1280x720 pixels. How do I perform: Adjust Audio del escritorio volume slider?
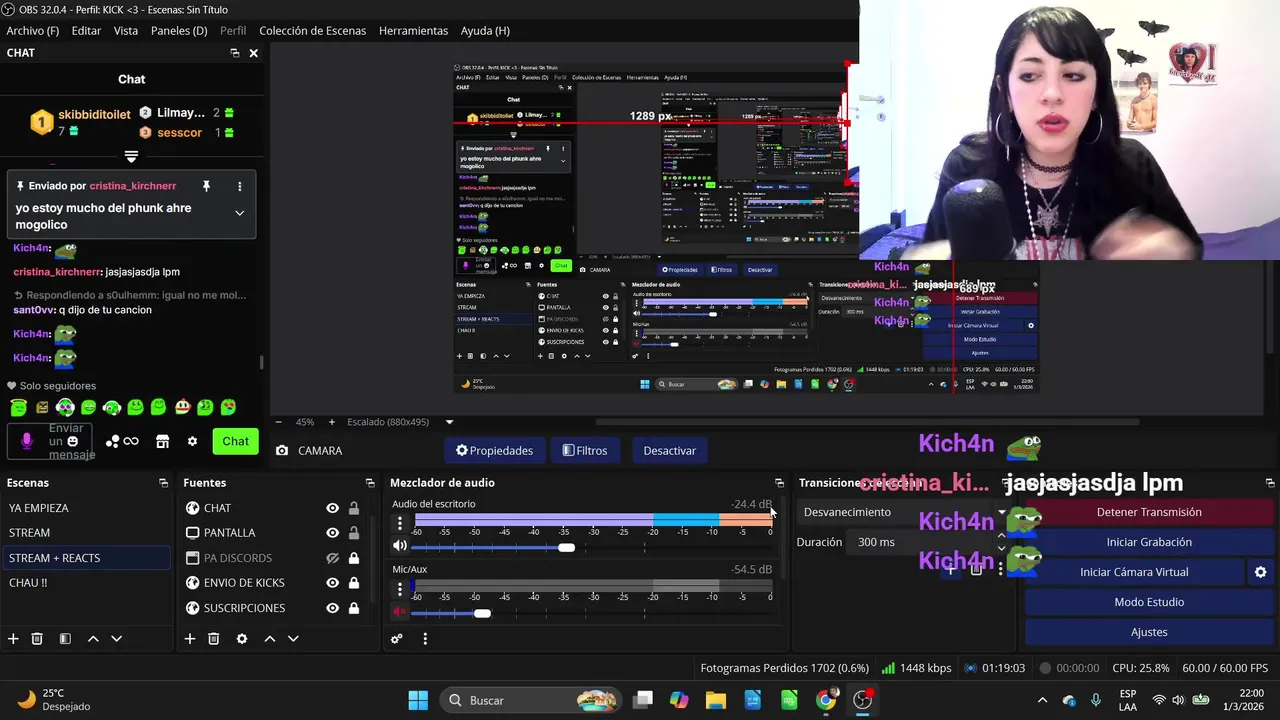pos(566,547)
